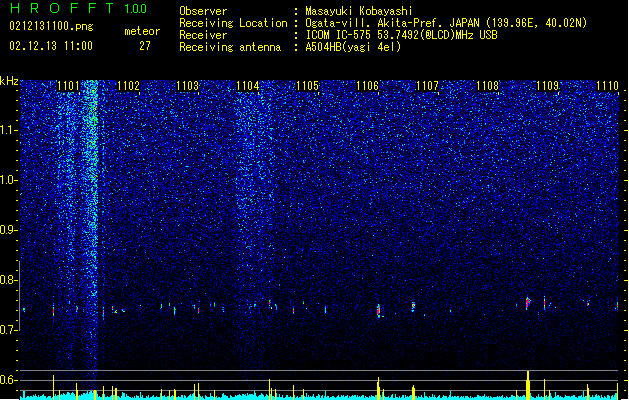Click the red meteor echo at 1106

[x=378, y=311]
